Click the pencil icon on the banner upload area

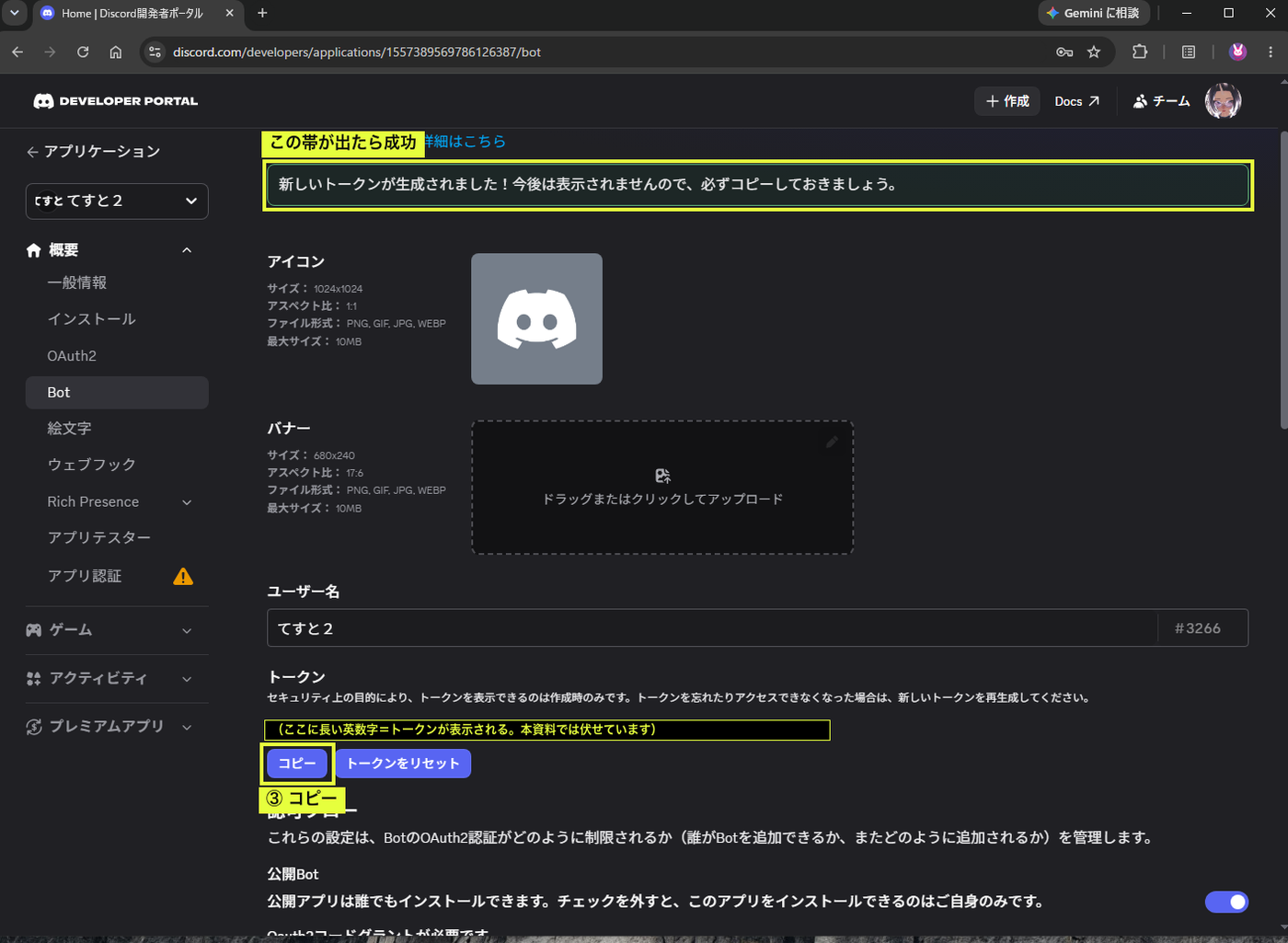click(832, 442)
